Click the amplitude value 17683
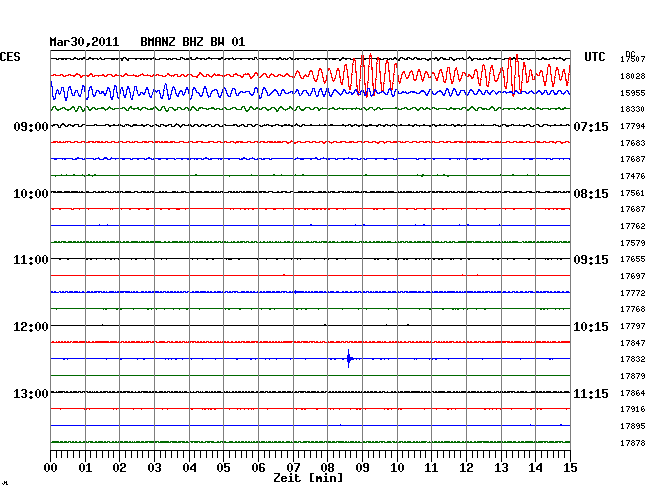650x494 pixels. pos(633,143)
